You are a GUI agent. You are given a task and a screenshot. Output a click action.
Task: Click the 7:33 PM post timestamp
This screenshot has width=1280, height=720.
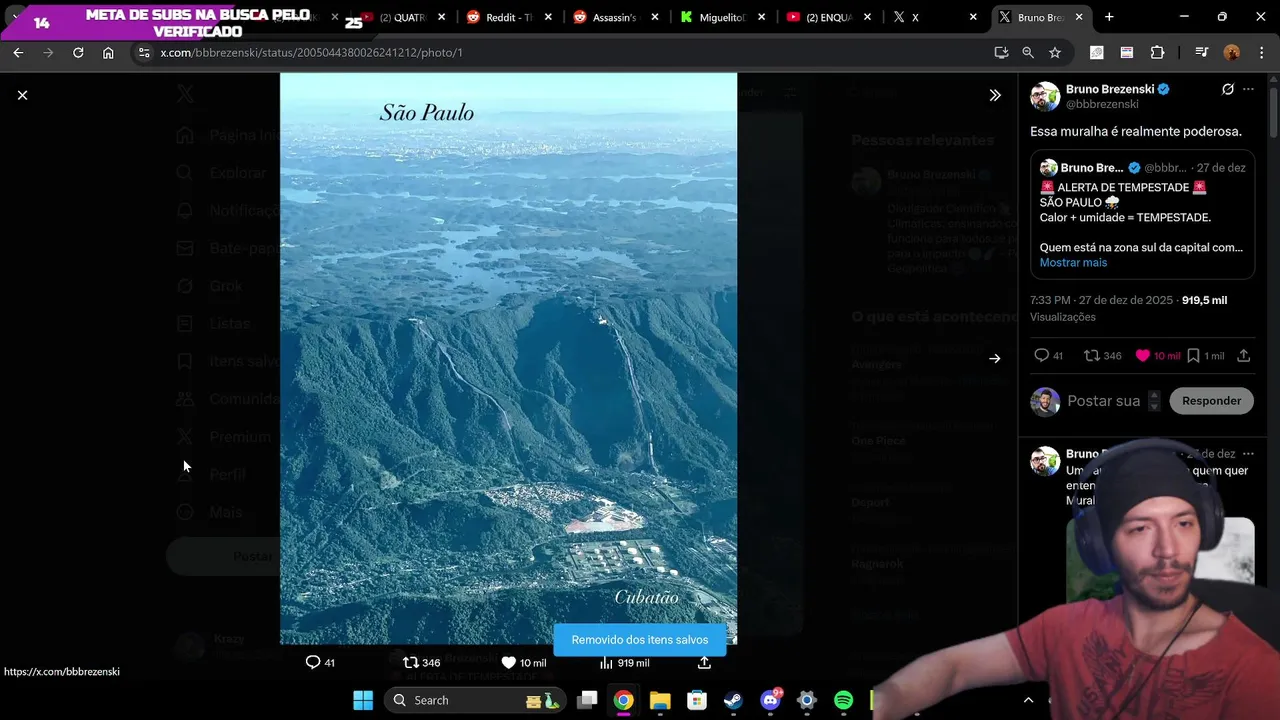pyautogui.click(x=1103, y=300)
